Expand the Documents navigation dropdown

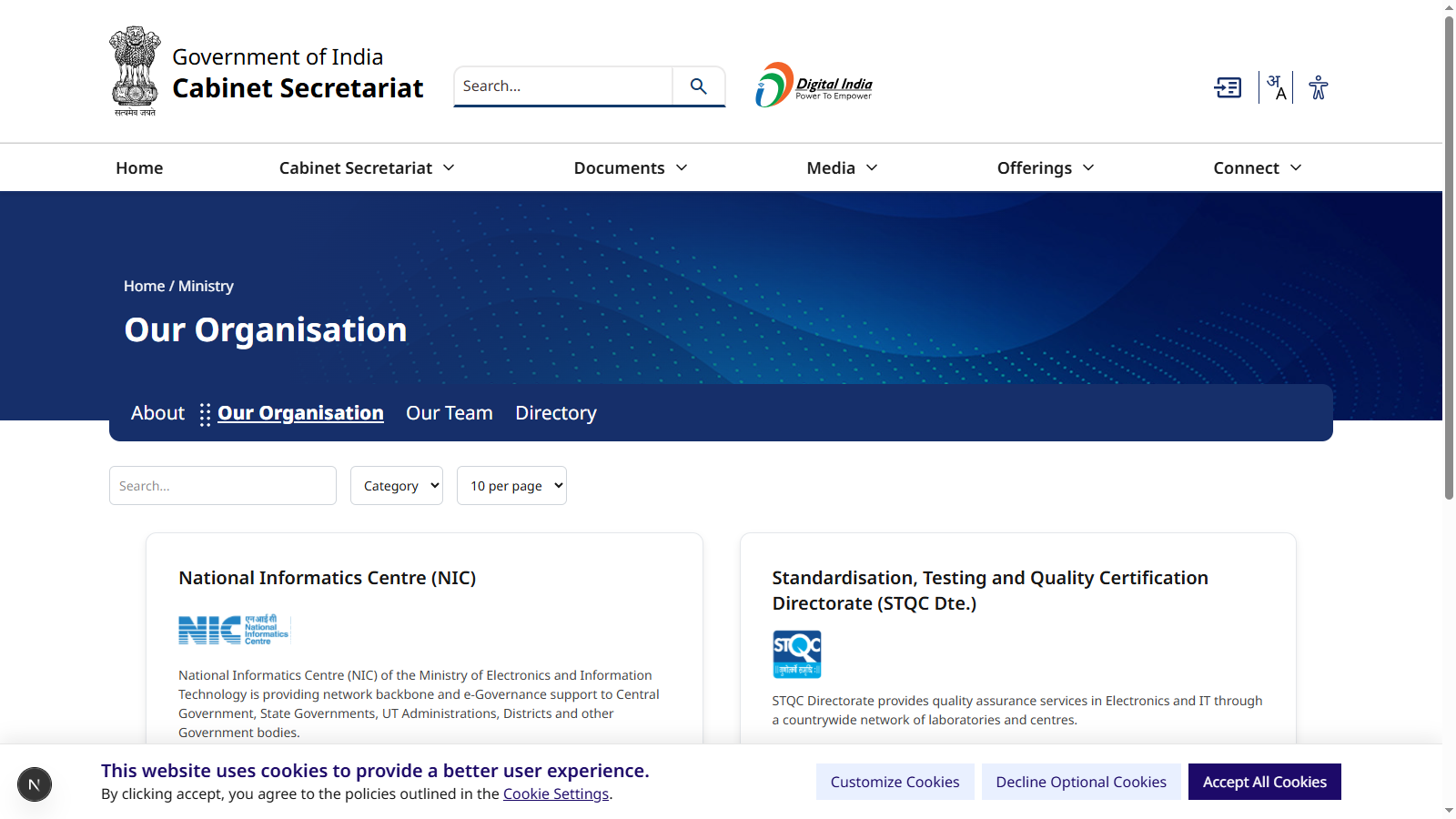(630, 168)
